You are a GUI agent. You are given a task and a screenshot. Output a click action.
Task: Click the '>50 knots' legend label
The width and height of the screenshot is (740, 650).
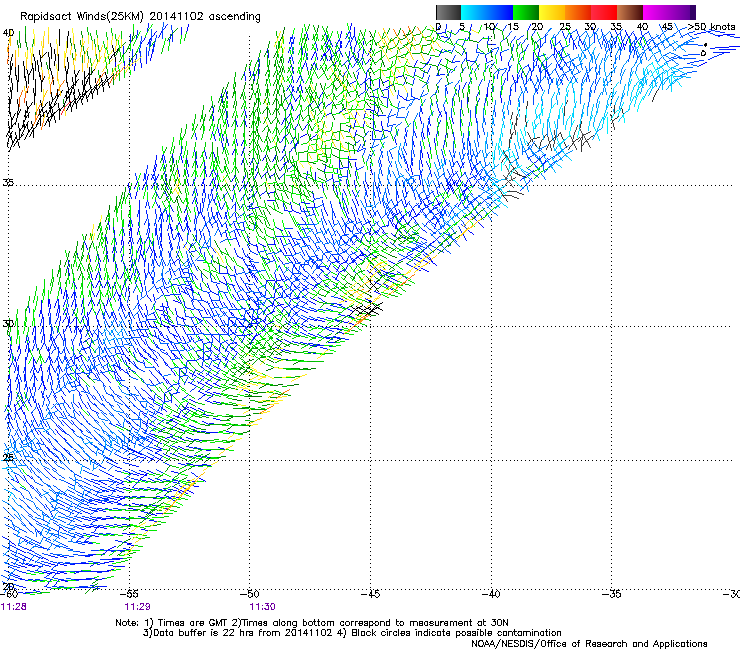click(x=711, y=27)
